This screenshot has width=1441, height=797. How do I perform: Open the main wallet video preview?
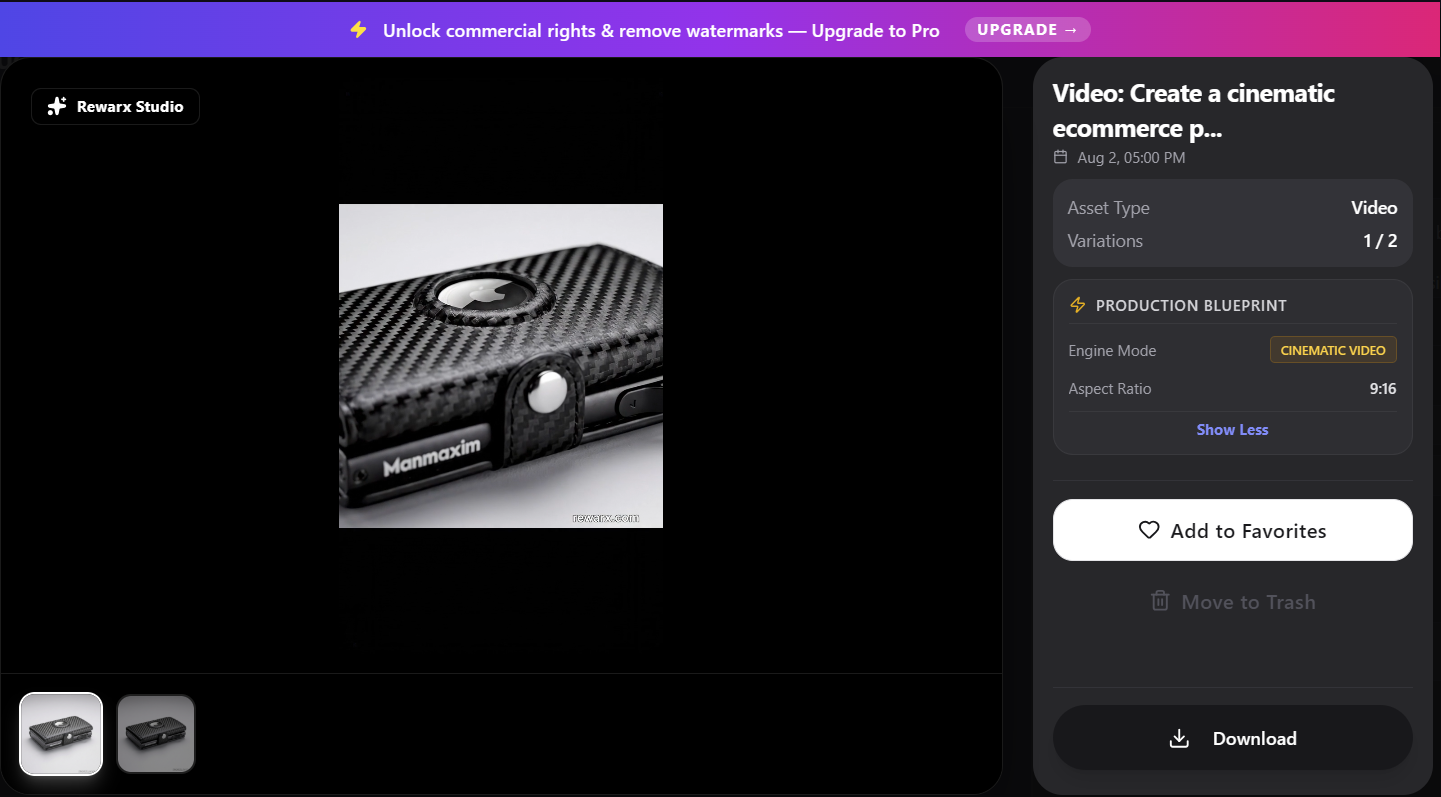click(501, 366)
